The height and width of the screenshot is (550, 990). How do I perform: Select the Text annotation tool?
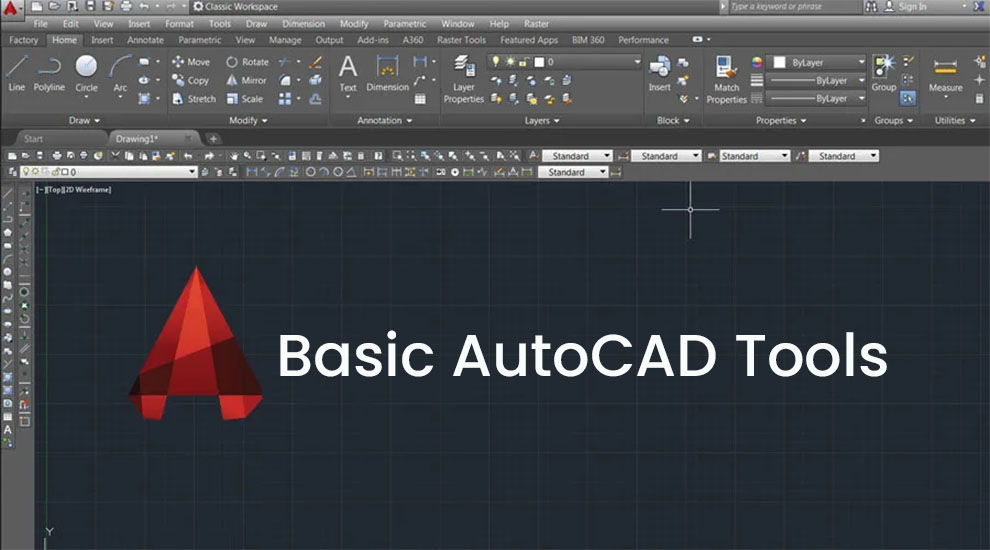(348, 74)
